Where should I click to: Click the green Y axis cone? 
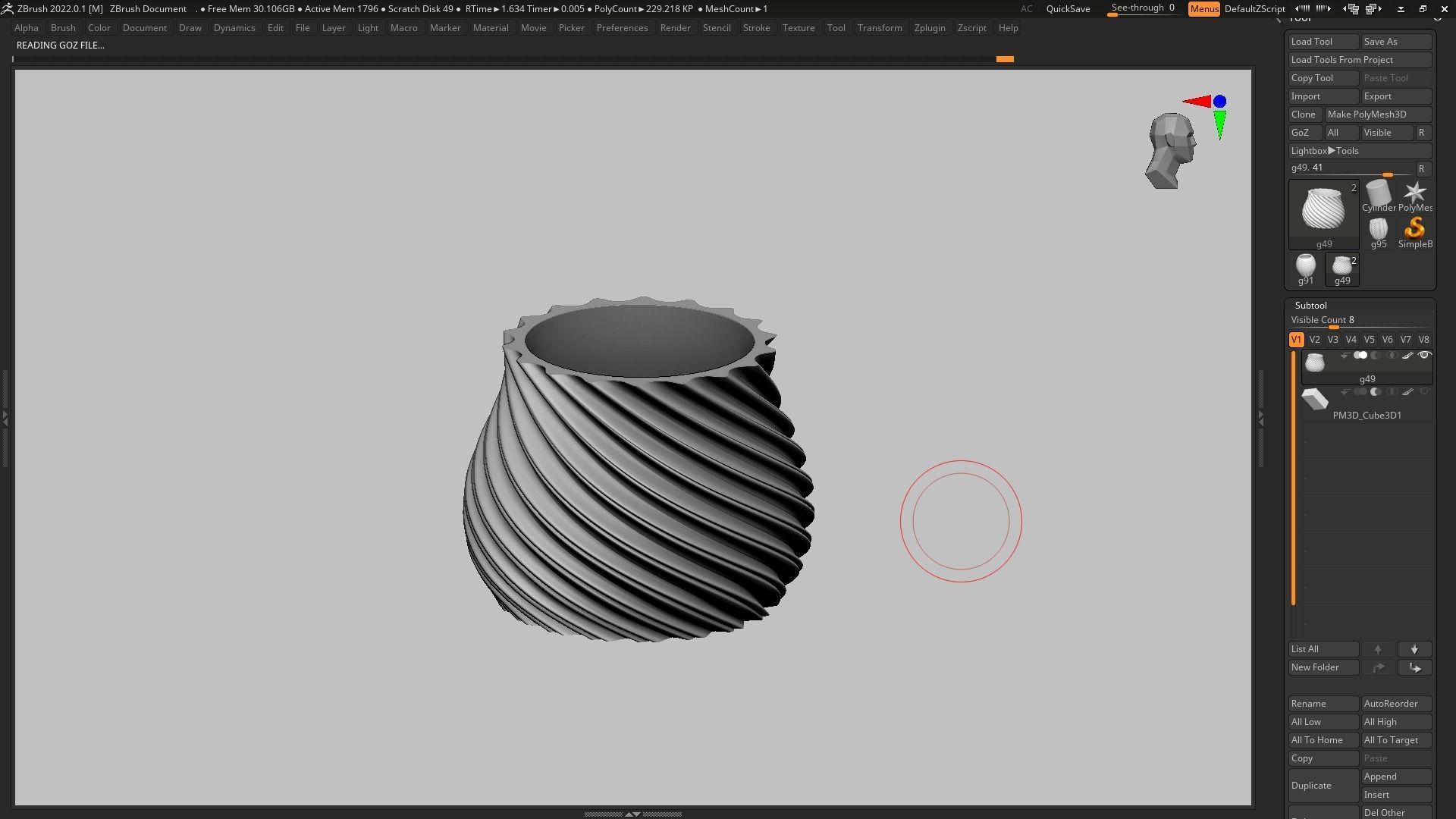pos(1219,124)
